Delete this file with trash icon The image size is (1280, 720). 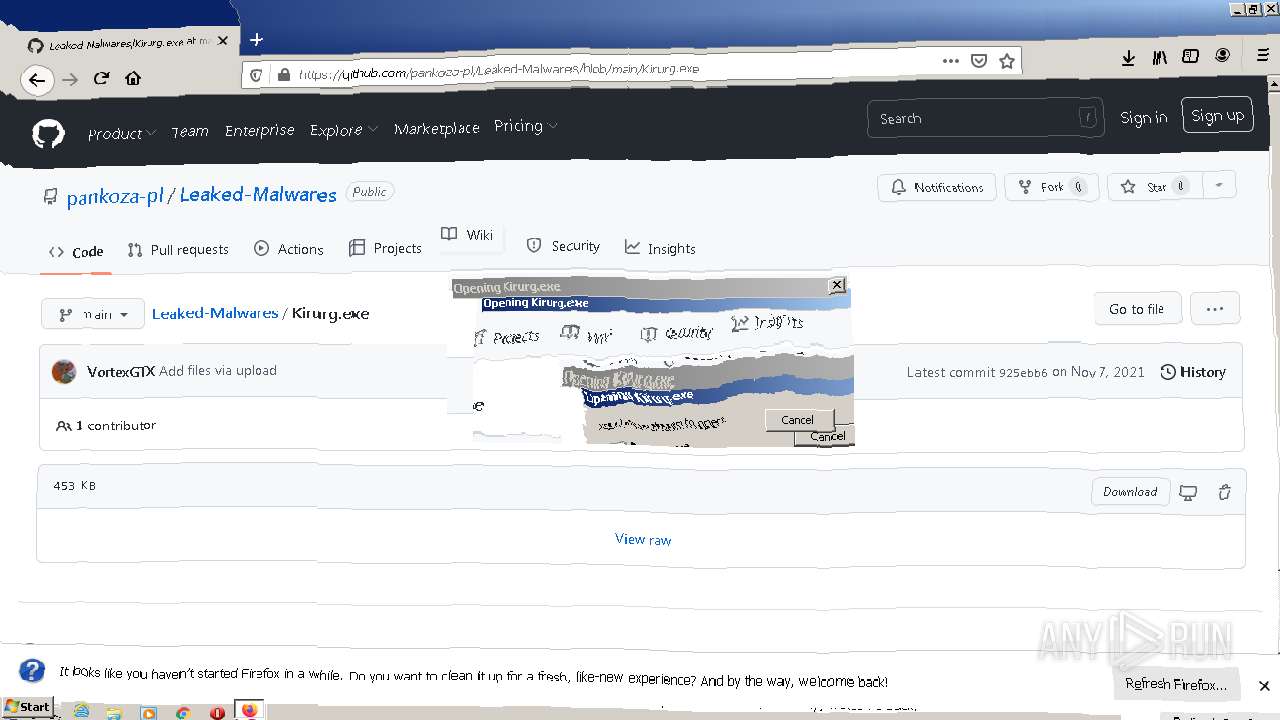point(1225,492)
